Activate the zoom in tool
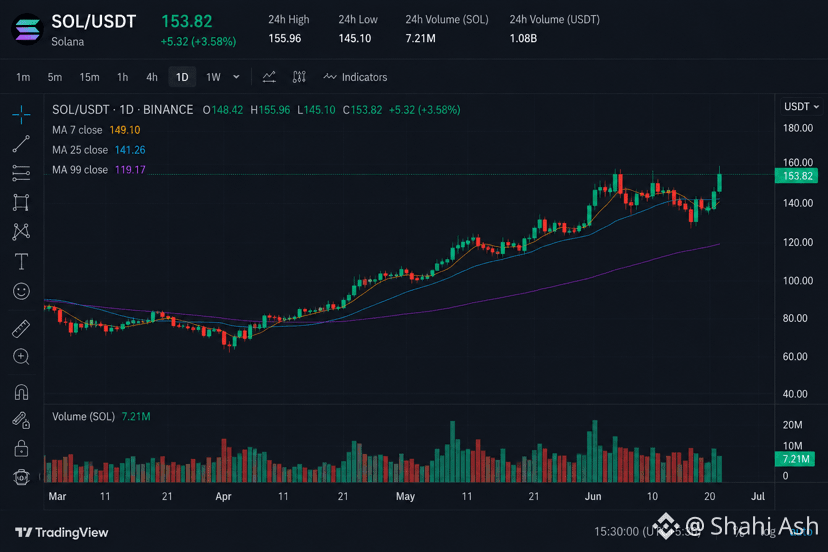 pyautogui.click(x=21, y=357)
